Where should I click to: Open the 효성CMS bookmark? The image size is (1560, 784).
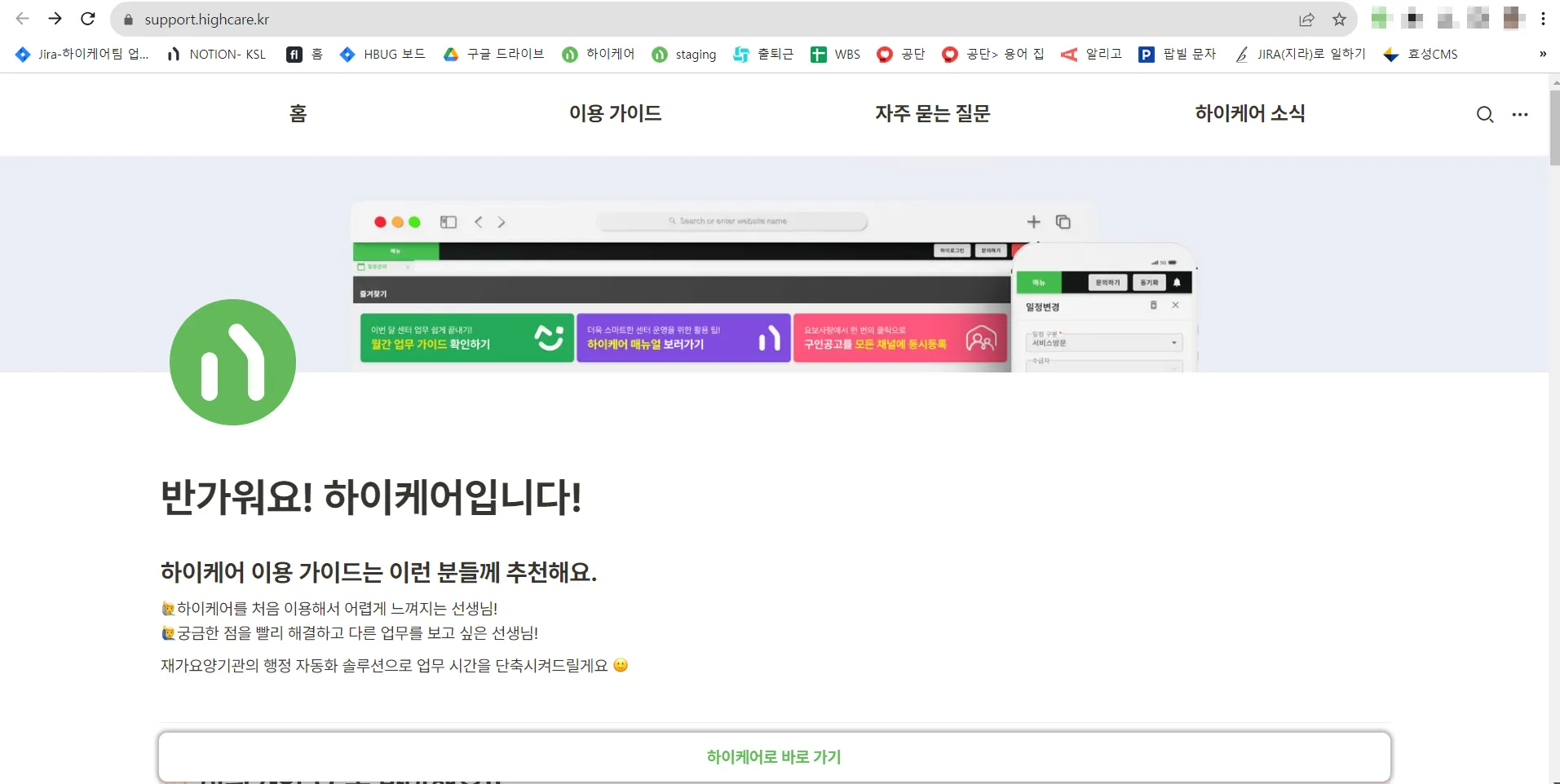(1421, 54)
